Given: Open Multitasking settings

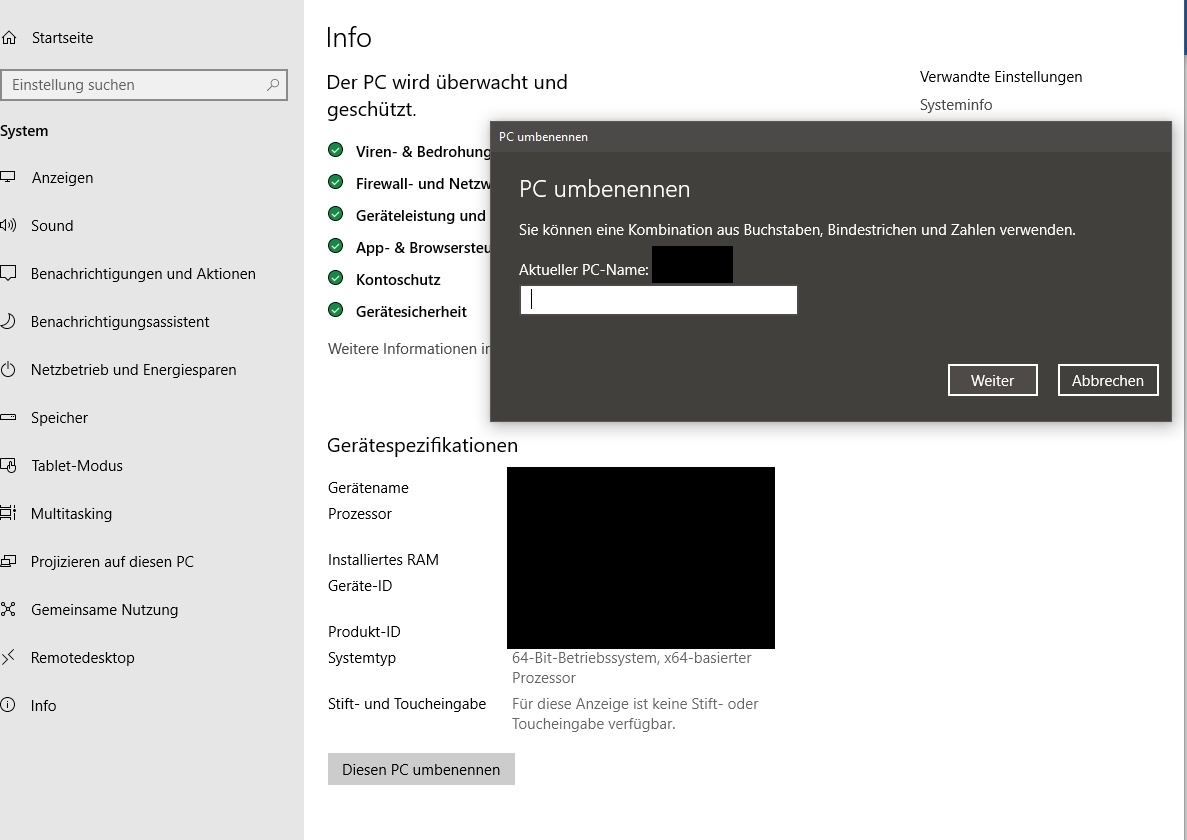Looking at the screenshot, I should [x=71, y=514].
